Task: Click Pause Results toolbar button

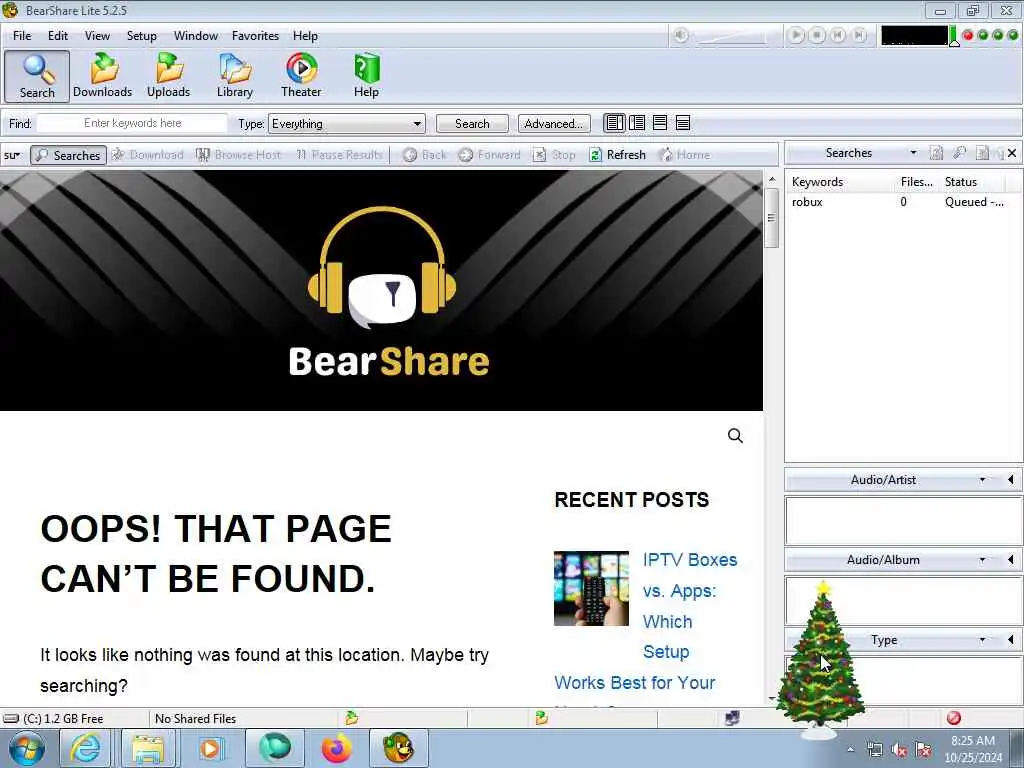Action: [x=339, y=155]
